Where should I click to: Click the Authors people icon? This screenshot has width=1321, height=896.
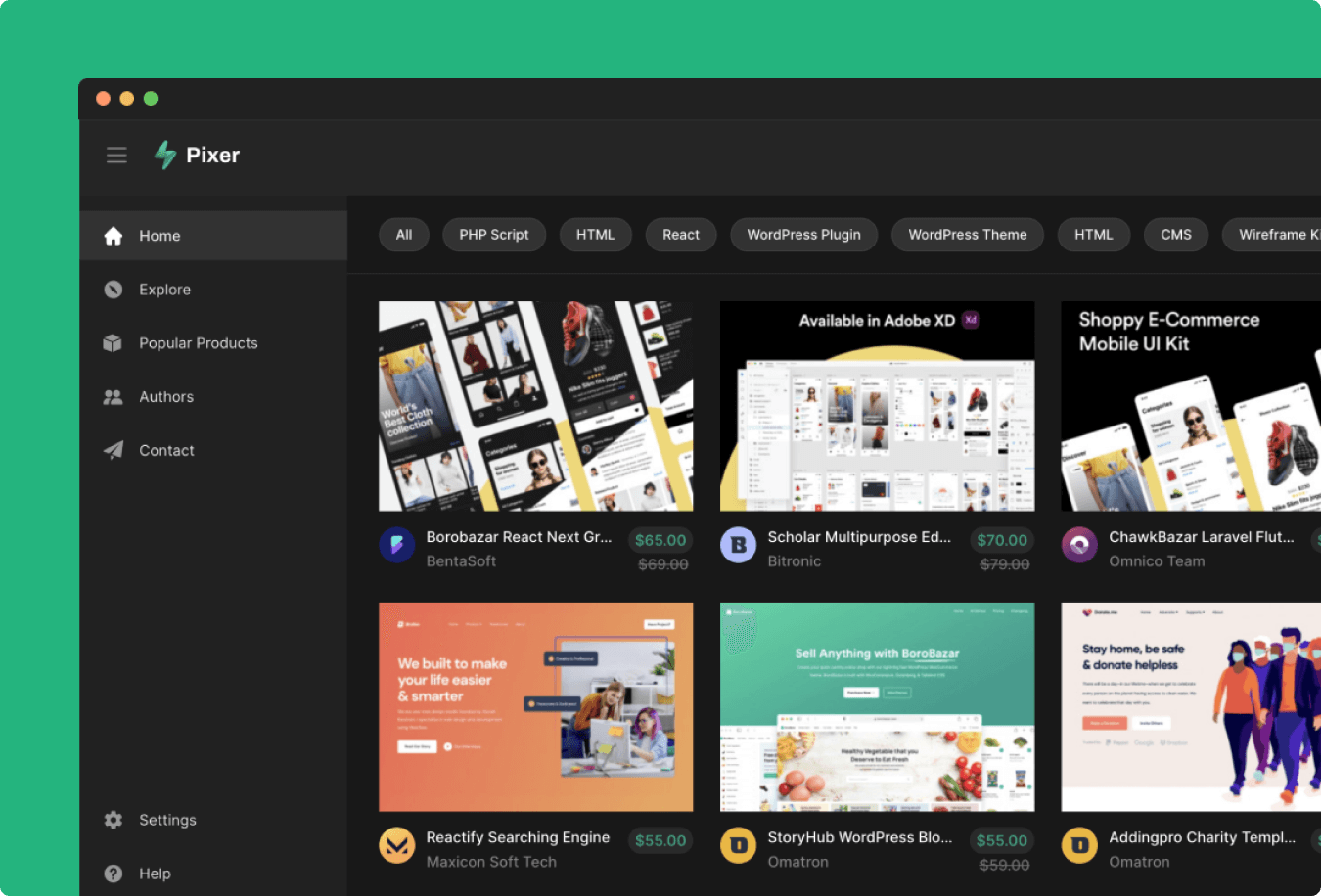(x=114, y=397)
